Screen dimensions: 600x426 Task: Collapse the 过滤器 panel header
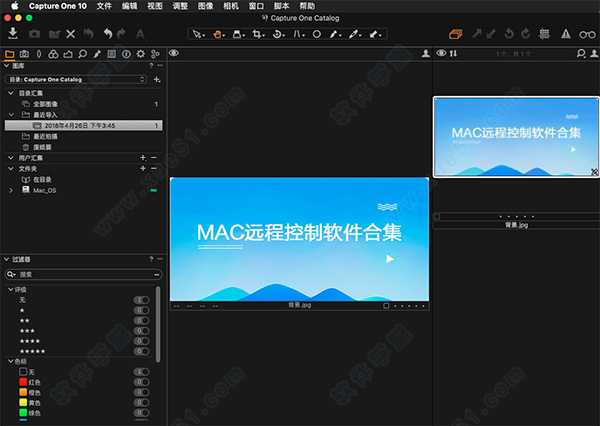coord(7,259)
